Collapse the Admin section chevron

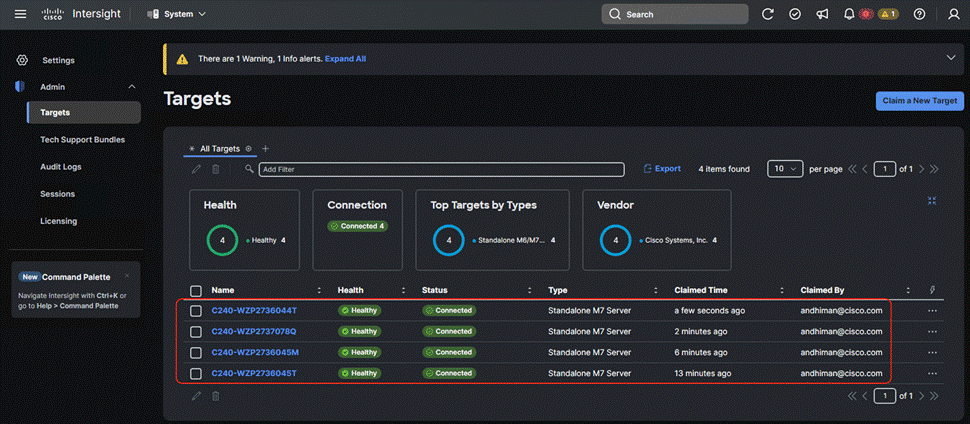point(131,87)
